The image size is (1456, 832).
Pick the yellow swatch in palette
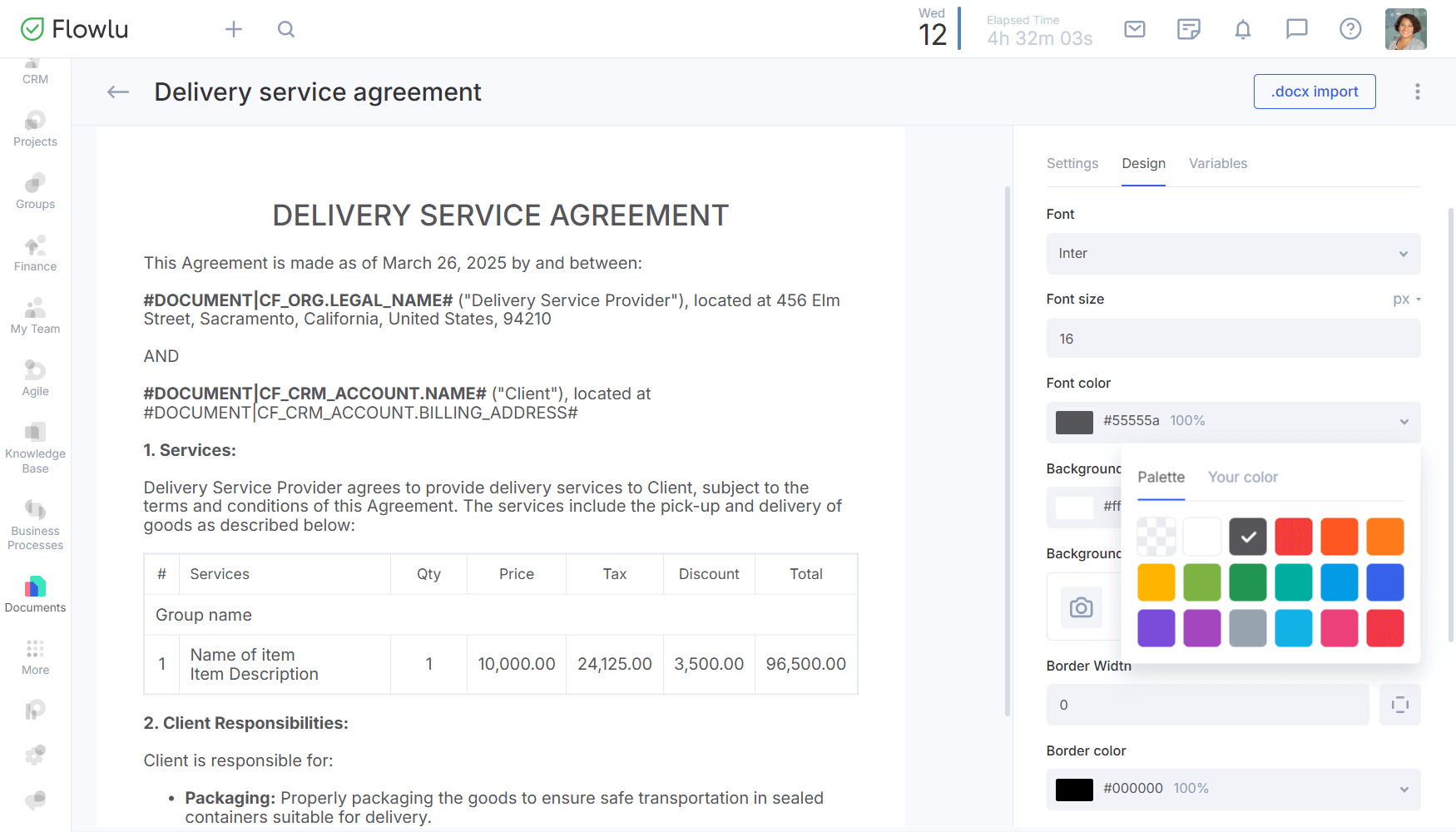coord(1156,582)
